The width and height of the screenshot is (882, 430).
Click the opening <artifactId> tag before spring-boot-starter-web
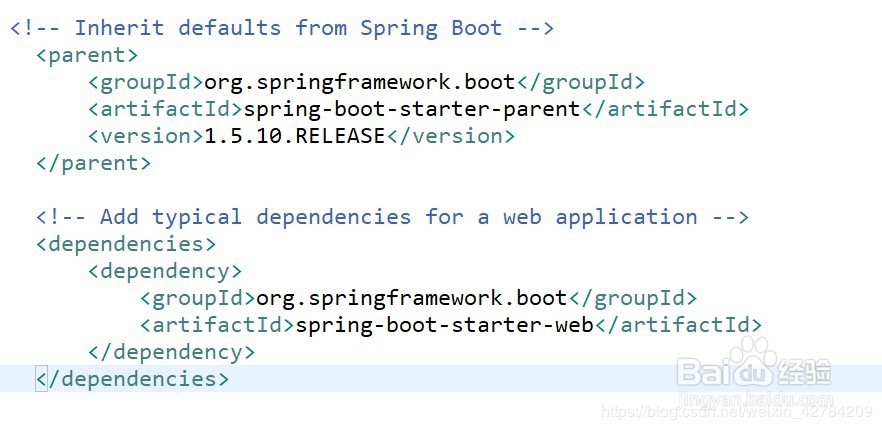[218, 325]
